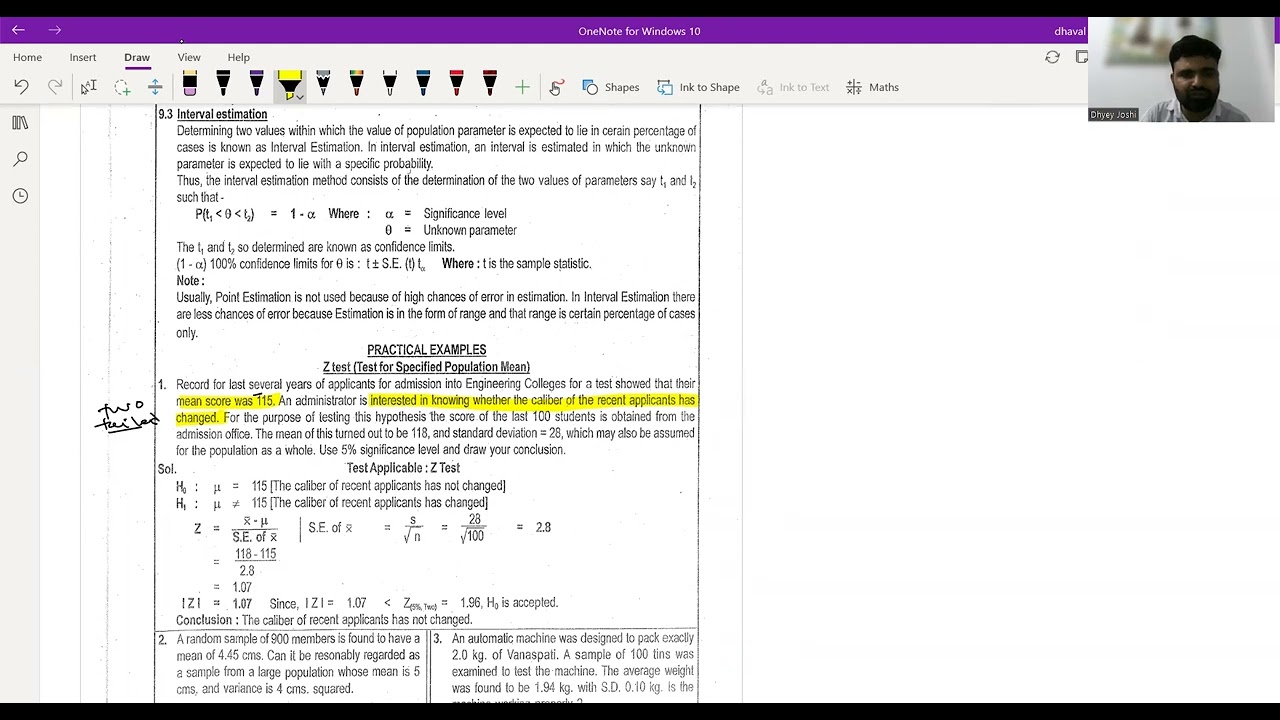1280x720 pixels.
Task: Select the purple-tipped pen
Action: pos(256,86)
